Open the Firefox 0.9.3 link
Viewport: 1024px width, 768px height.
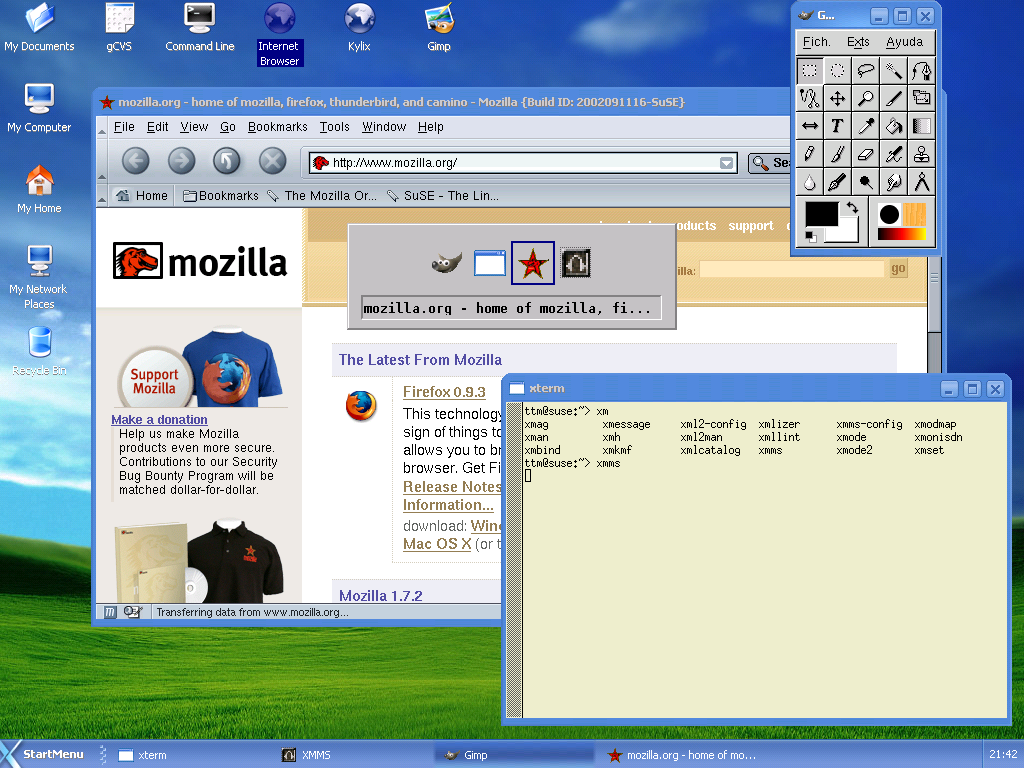[x=444, y=392]
